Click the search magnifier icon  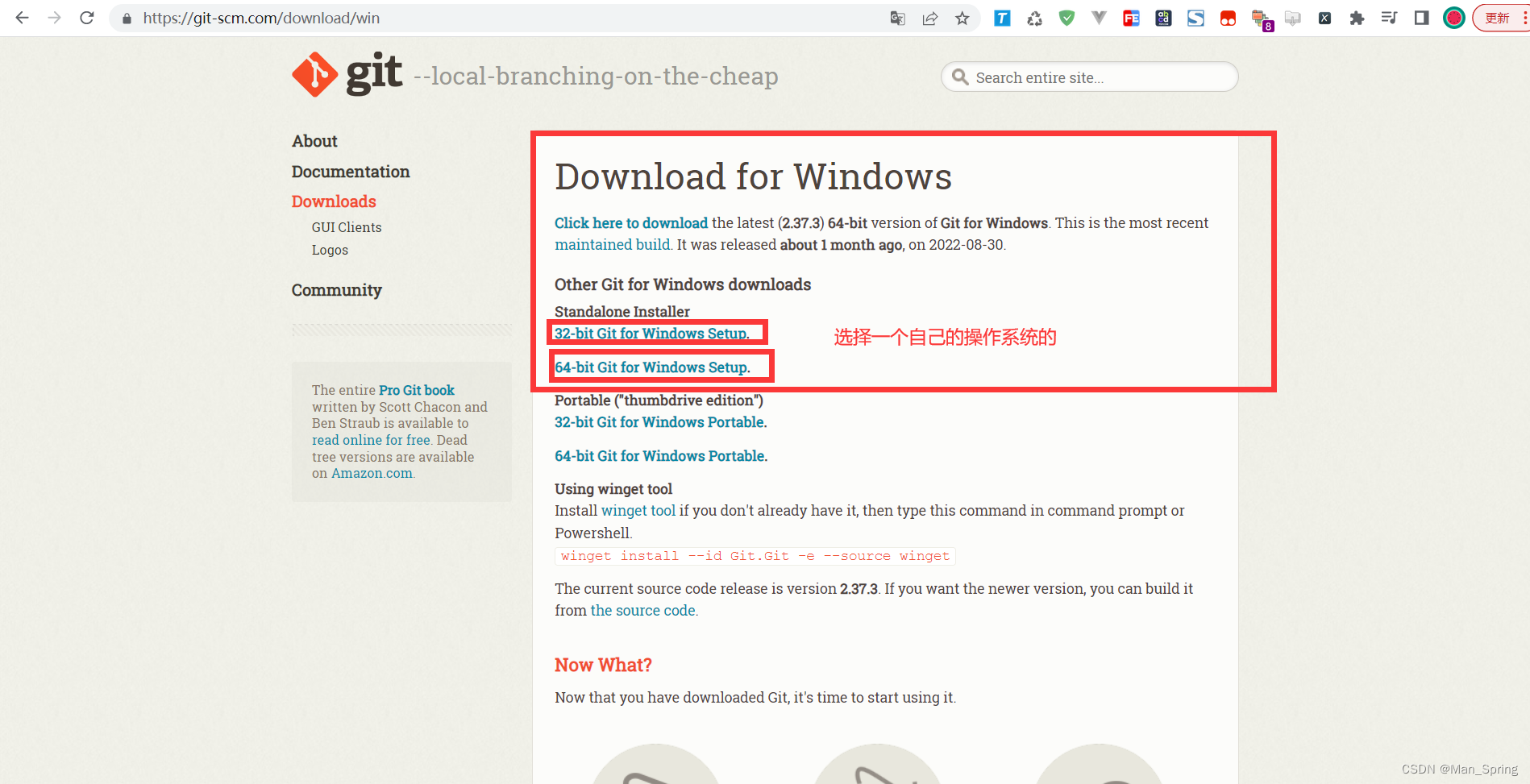pos(959,77)
